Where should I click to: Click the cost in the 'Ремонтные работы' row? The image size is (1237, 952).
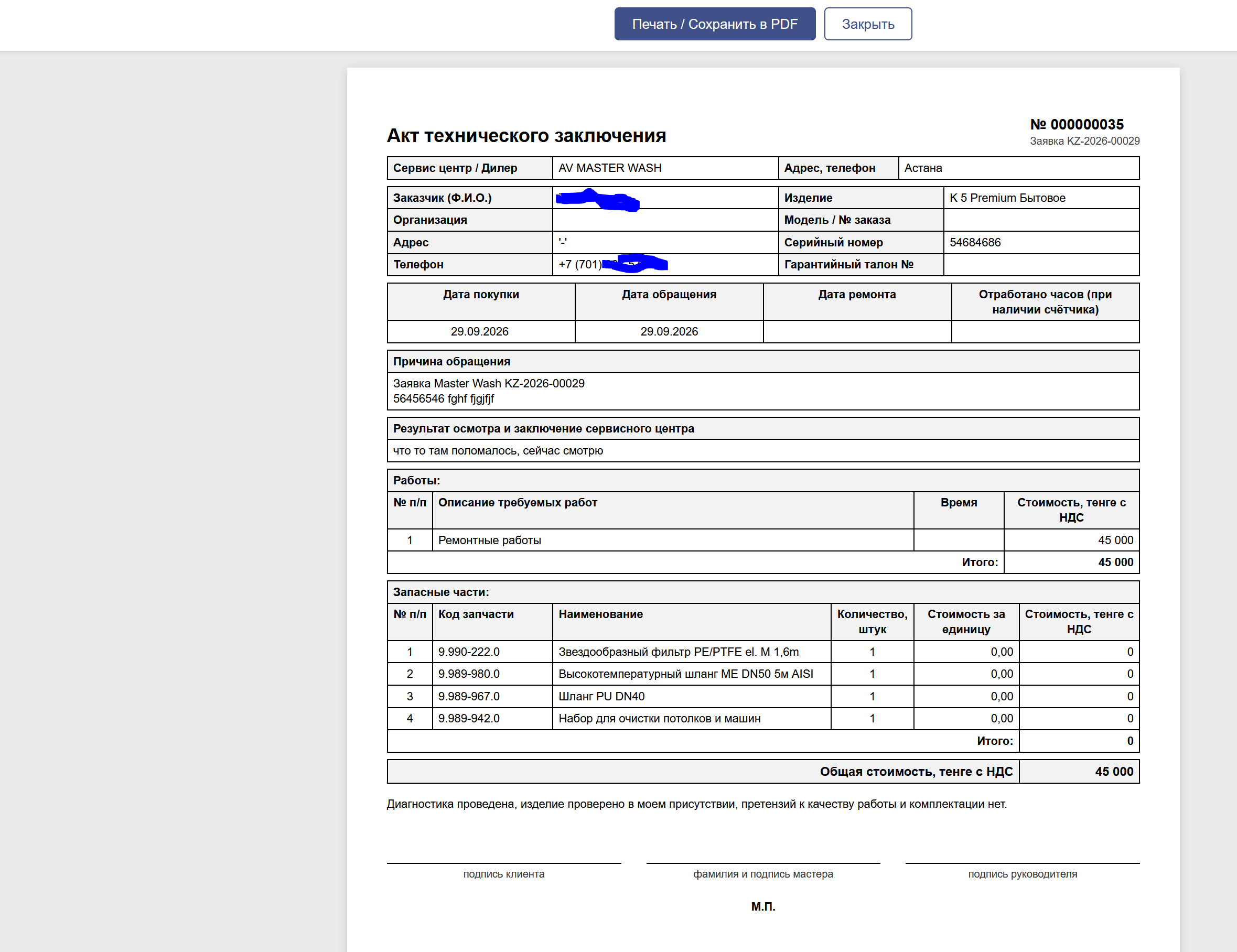pos(1072,540)
